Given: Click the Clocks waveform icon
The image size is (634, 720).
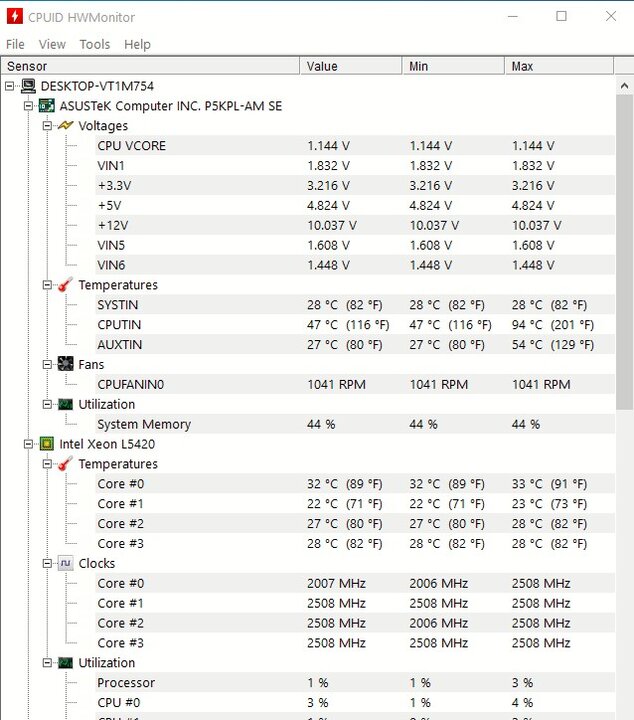Looking at the screenshot, I should [66, 563].
